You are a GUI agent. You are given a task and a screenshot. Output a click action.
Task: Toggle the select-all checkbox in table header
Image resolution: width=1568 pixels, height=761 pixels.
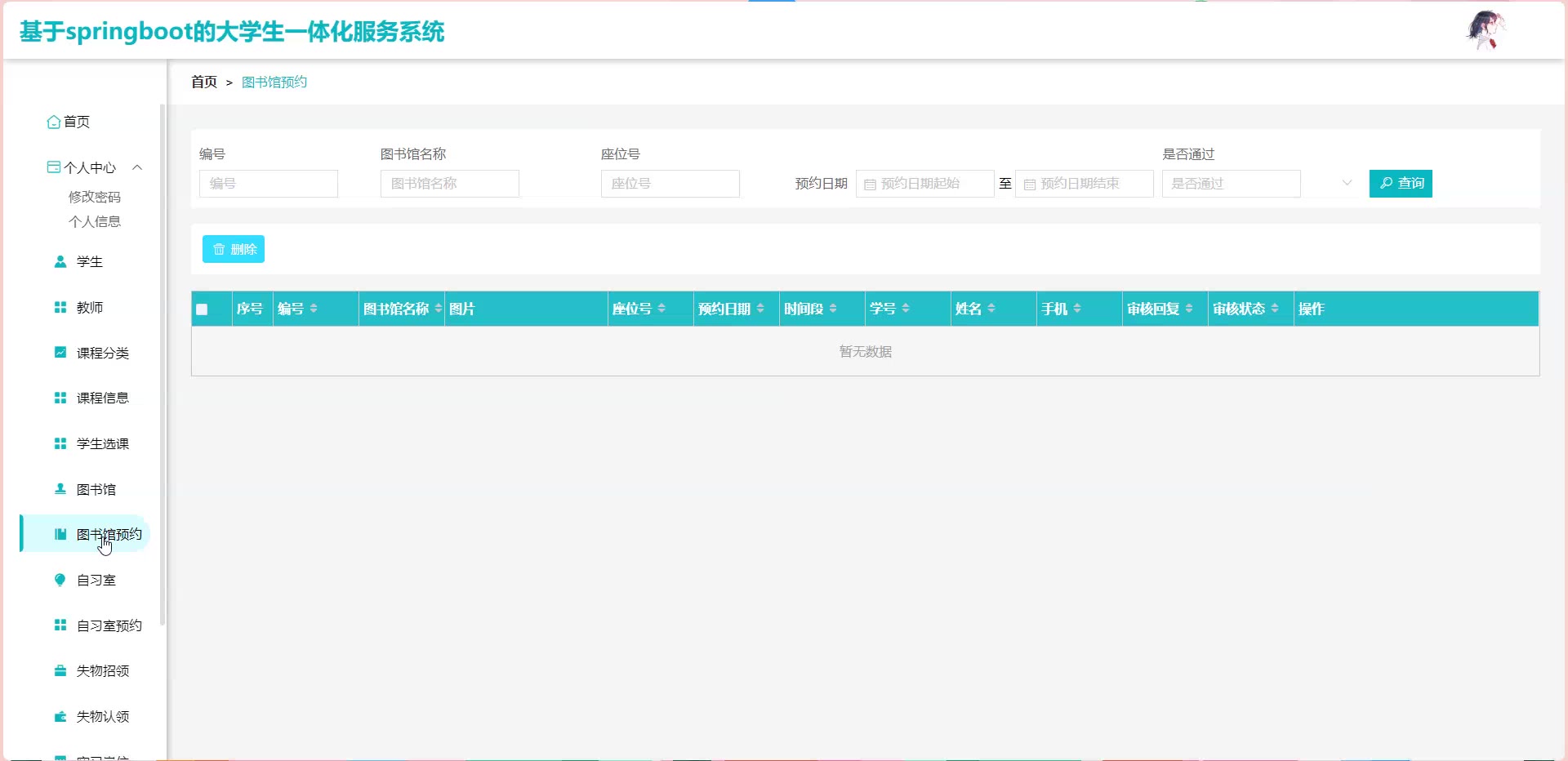tap(202, 309)
